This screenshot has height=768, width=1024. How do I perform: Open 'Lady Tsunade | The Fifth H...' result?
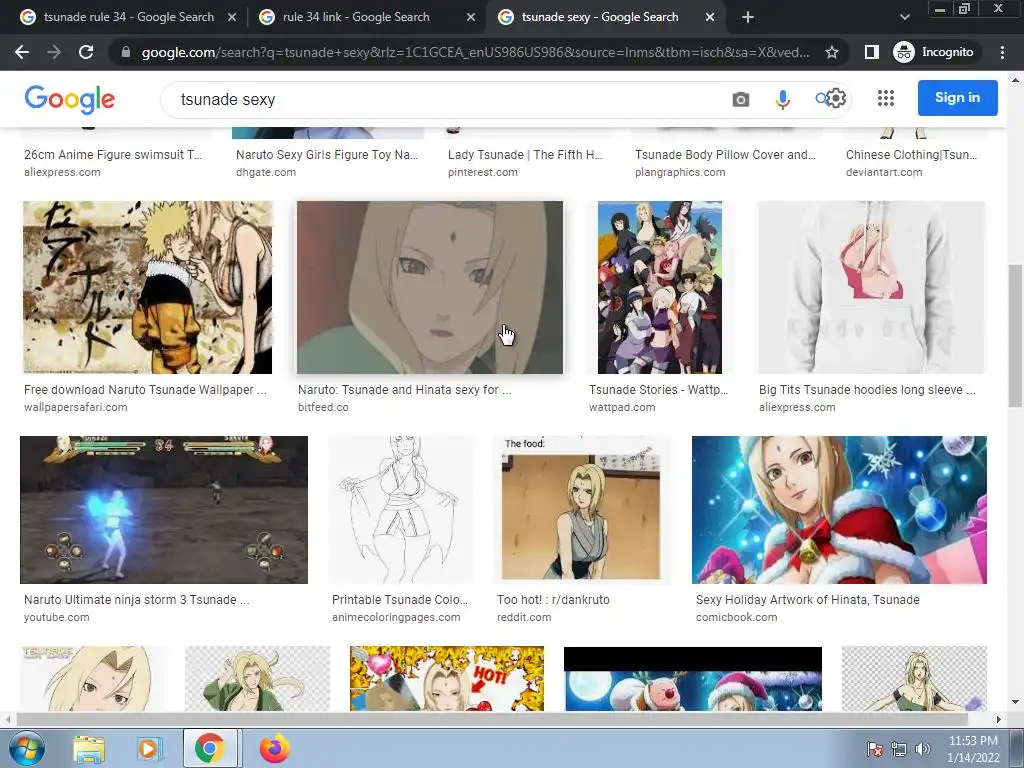(x=525, y=155)
